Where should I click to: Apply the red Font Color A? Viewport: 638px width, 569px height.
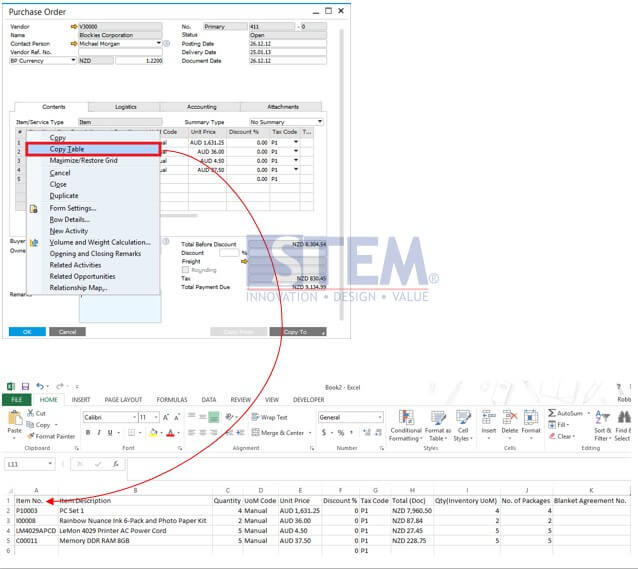click(170, 433)
